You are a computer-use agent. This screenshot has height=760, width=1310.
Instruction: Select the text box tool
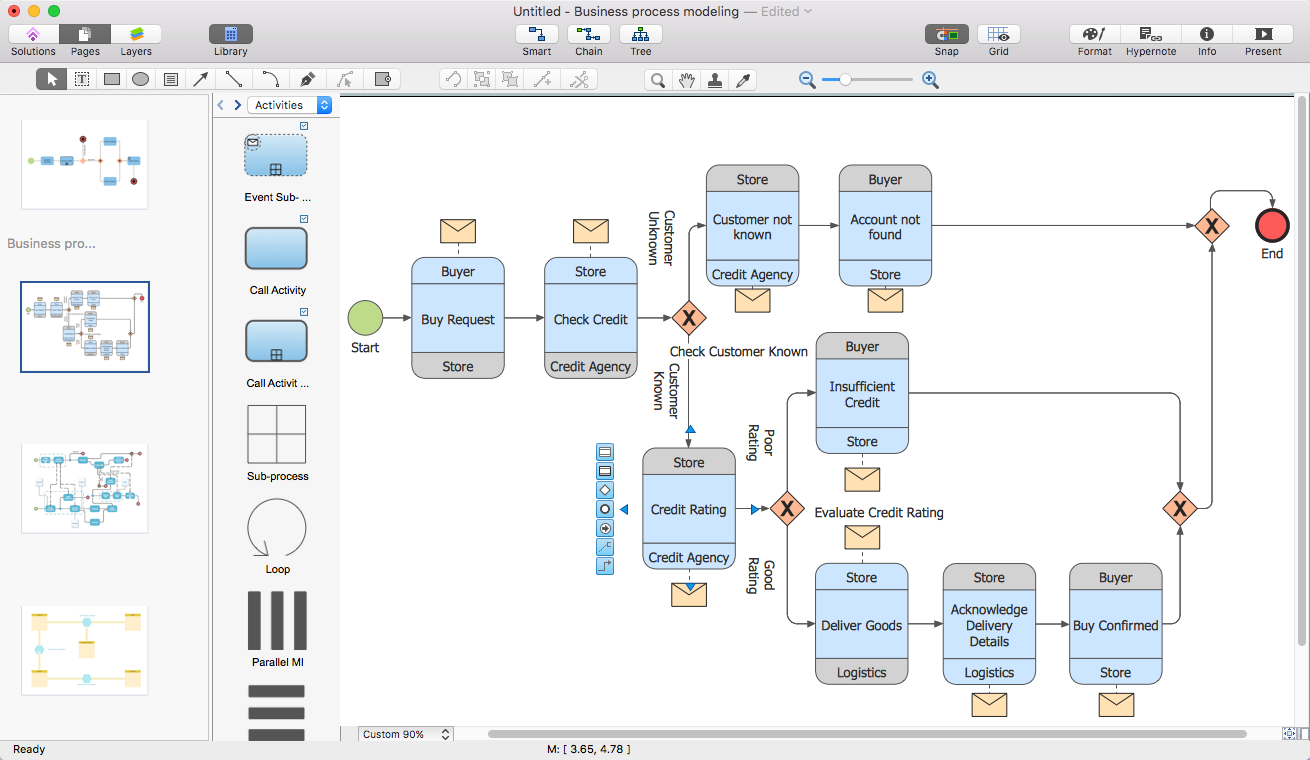(82, 80)
